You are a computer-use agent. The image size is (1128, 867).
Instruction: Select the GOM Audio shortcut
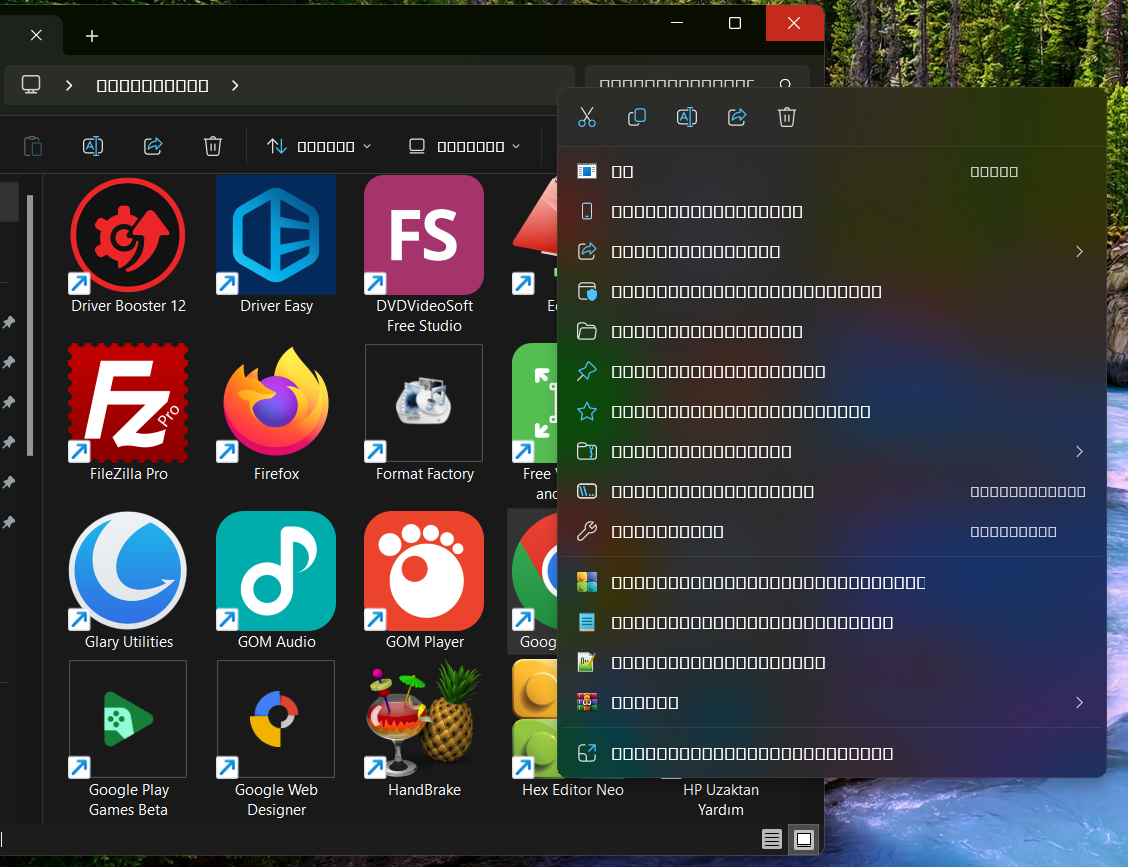pyautogui.click(x=276, y=581)
